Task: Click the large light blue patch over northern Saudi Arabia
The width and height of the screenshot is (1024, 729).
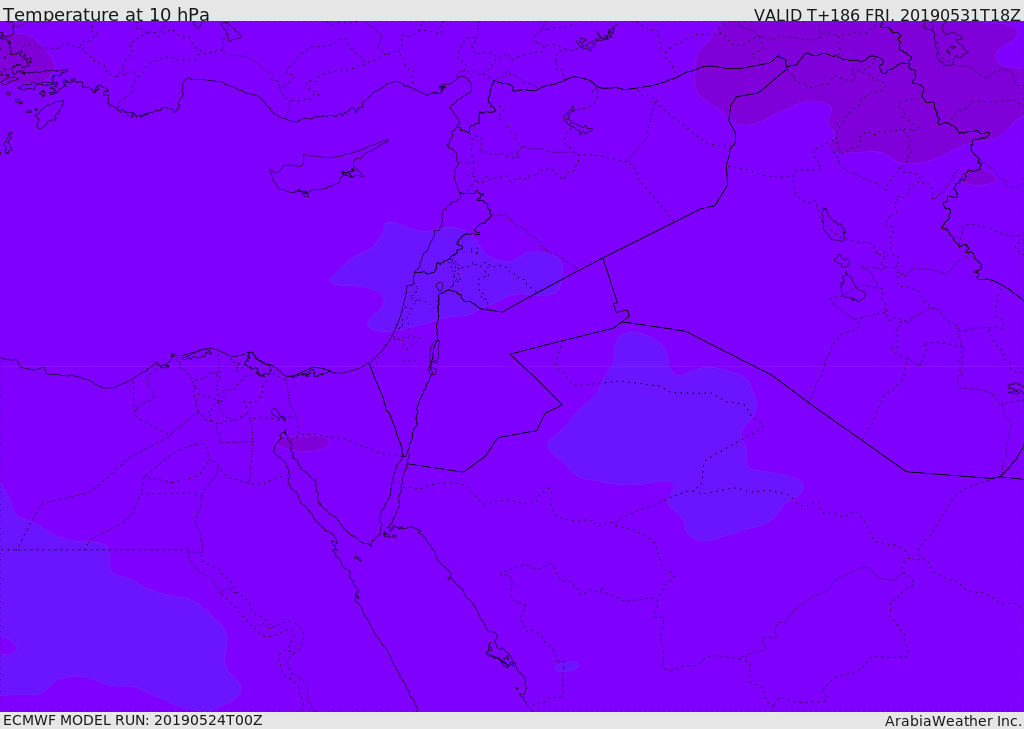Action: coord(673,438)
